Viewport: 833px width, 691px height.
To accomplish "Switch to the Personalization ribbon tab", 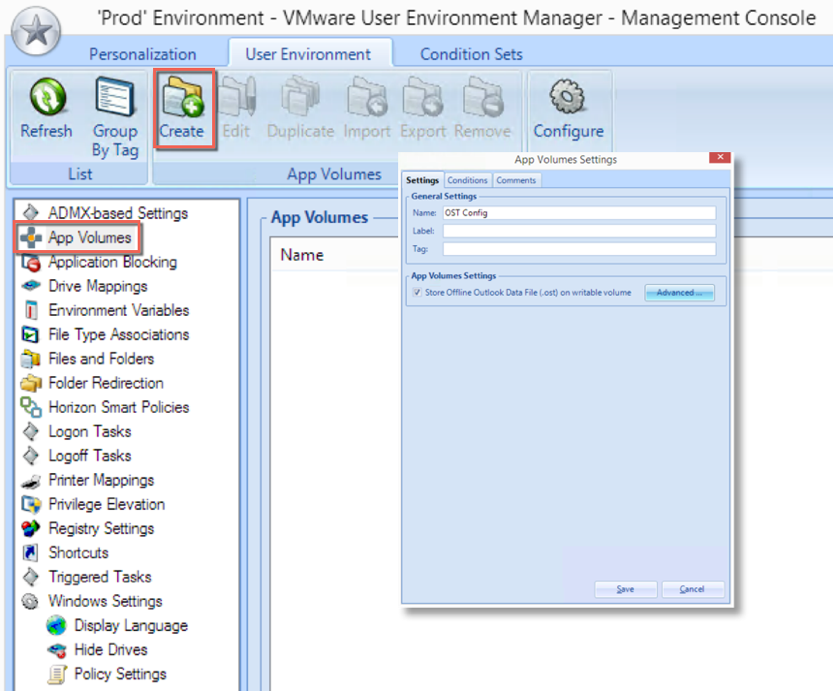I will pyautogui.click(x=142, y=54).
